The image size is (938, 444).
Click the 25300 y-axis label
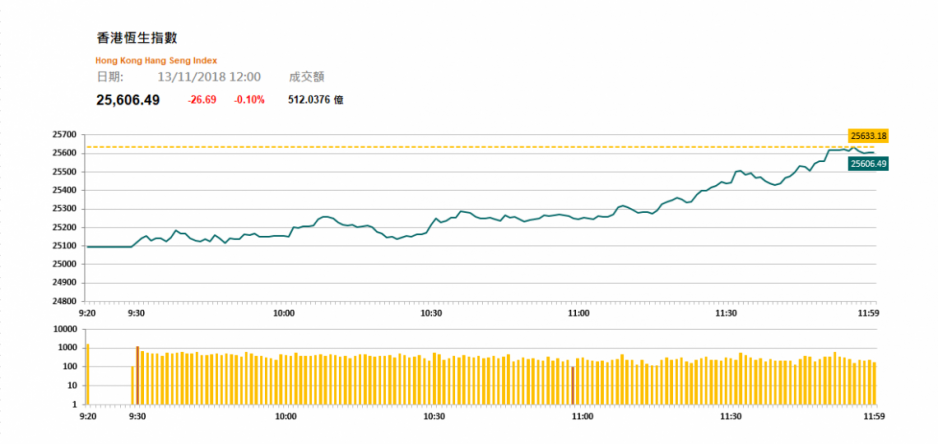coord(66,209)
